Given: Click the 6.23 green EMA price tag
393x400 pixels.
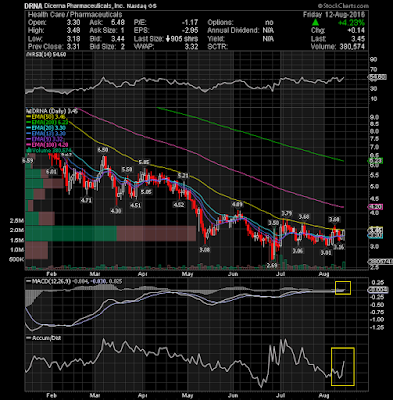Looking at the screenshot, I should click(x=376, y=161).
